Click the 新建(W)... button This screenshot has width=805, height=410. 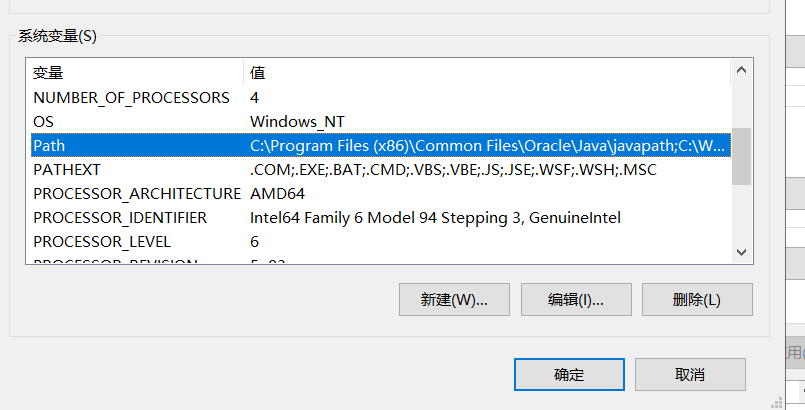tap(454, 300)
